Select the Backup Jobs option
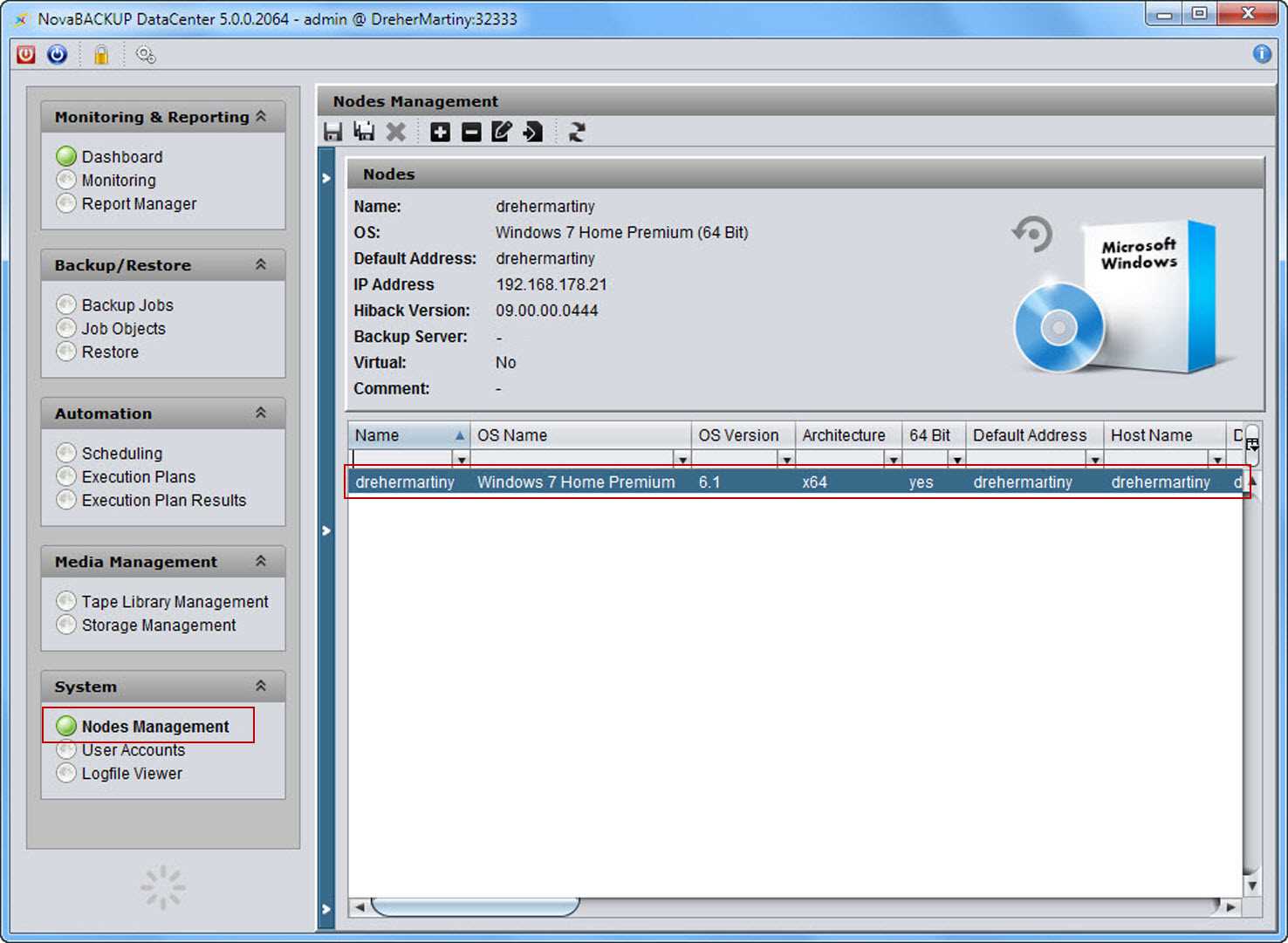 point(127,304)
